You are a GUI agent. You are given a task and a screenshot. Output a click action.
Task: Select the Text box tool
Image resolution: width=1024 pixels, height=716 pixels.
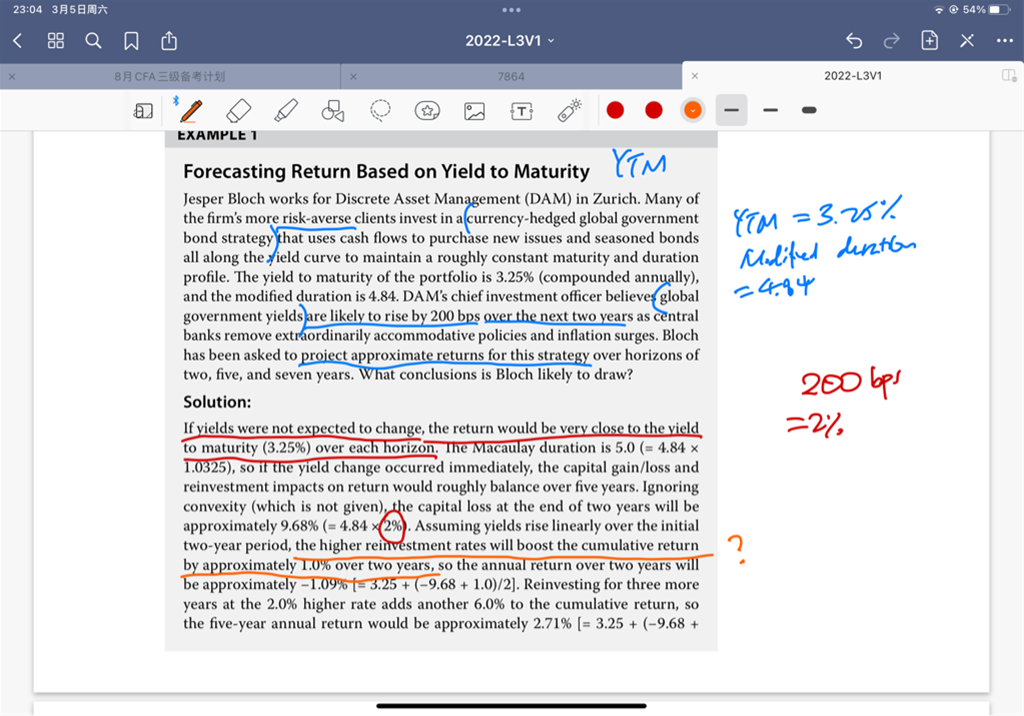[x=521, y=110]
